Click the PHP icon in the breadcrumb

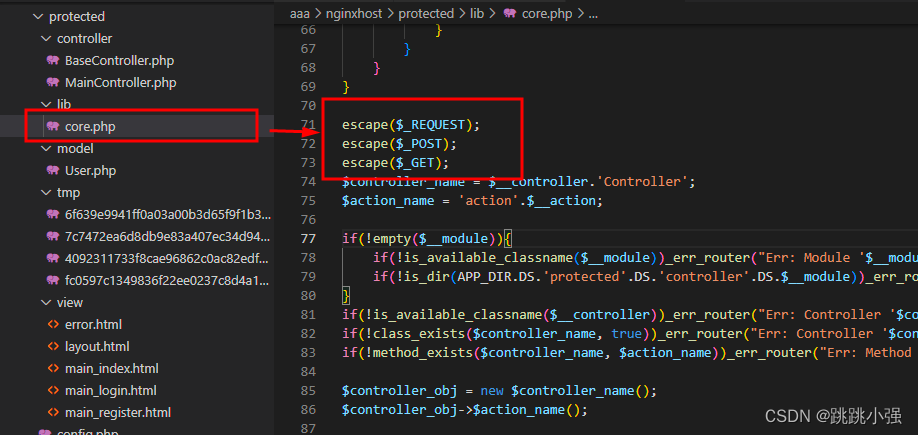point(510,13)
